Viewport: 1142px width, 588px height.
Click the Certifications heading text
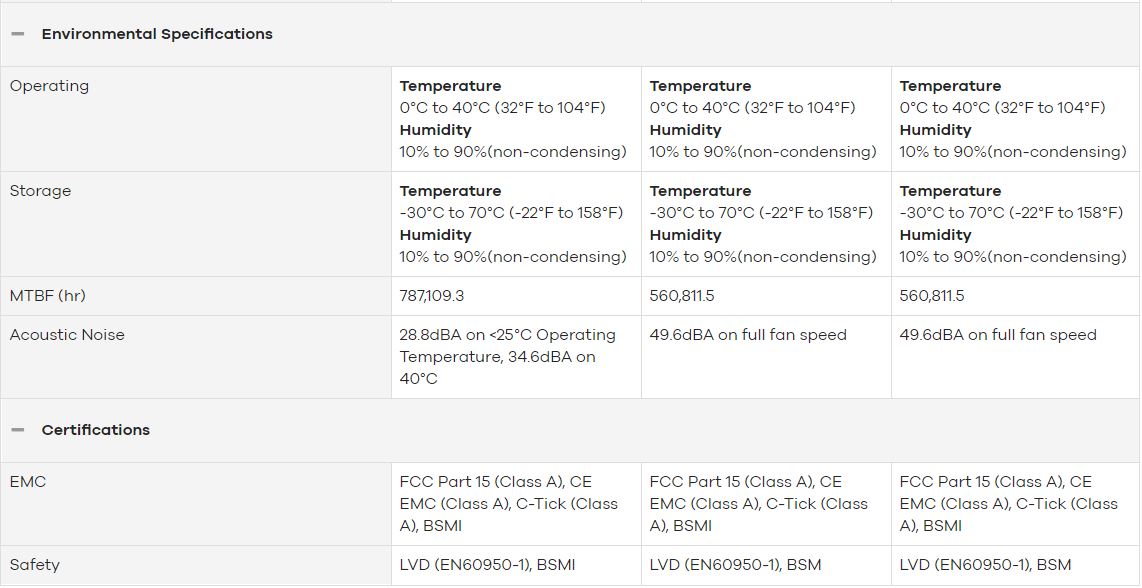(95, 430)
